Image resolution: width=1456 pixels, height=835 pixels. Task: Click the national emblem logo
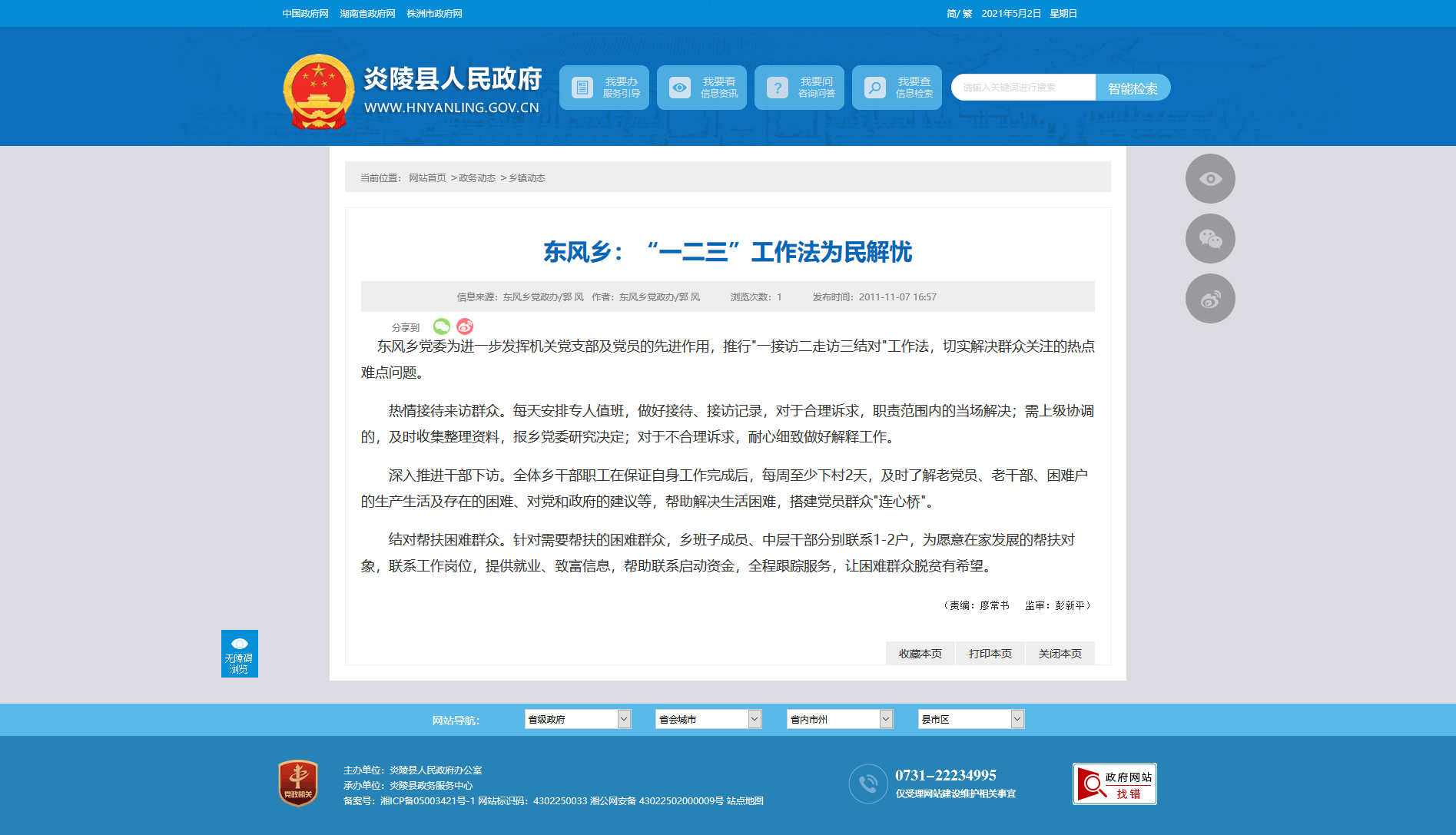(318, 91)
